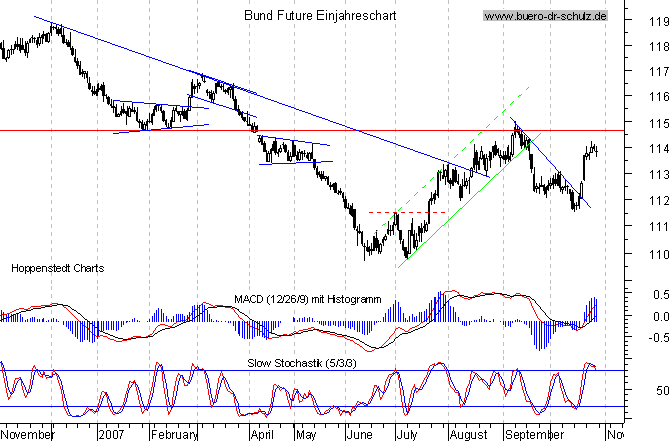Viewport: 672px width, 441px height.
Task: Click the price axis value 118
Action: tap(659, 46)
